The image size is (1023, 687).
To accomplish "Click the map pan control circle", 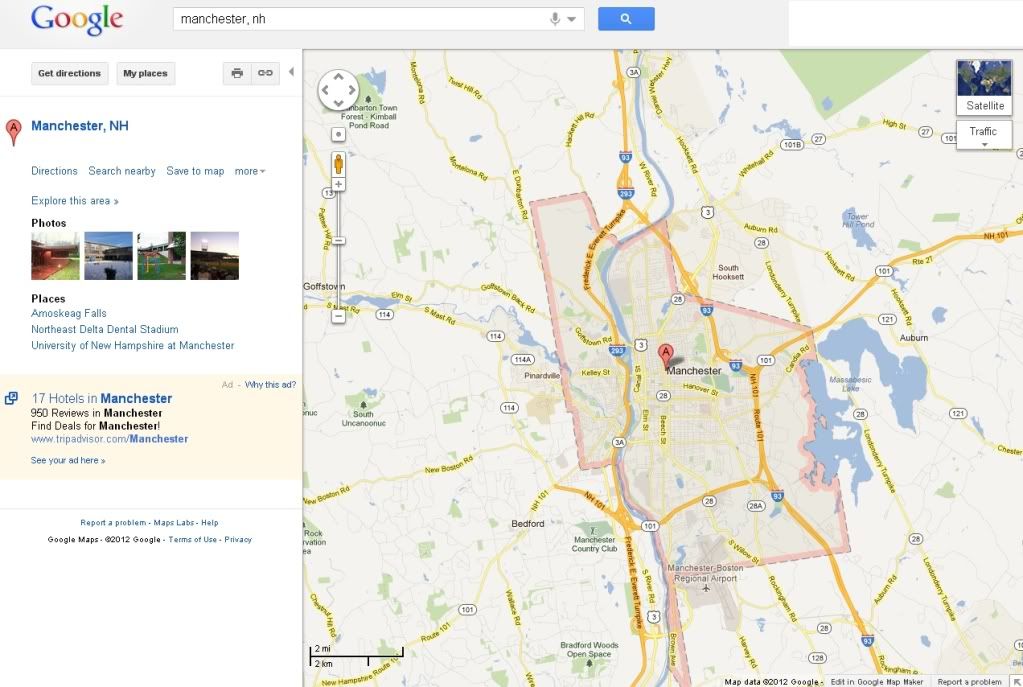I will [338, 90].
